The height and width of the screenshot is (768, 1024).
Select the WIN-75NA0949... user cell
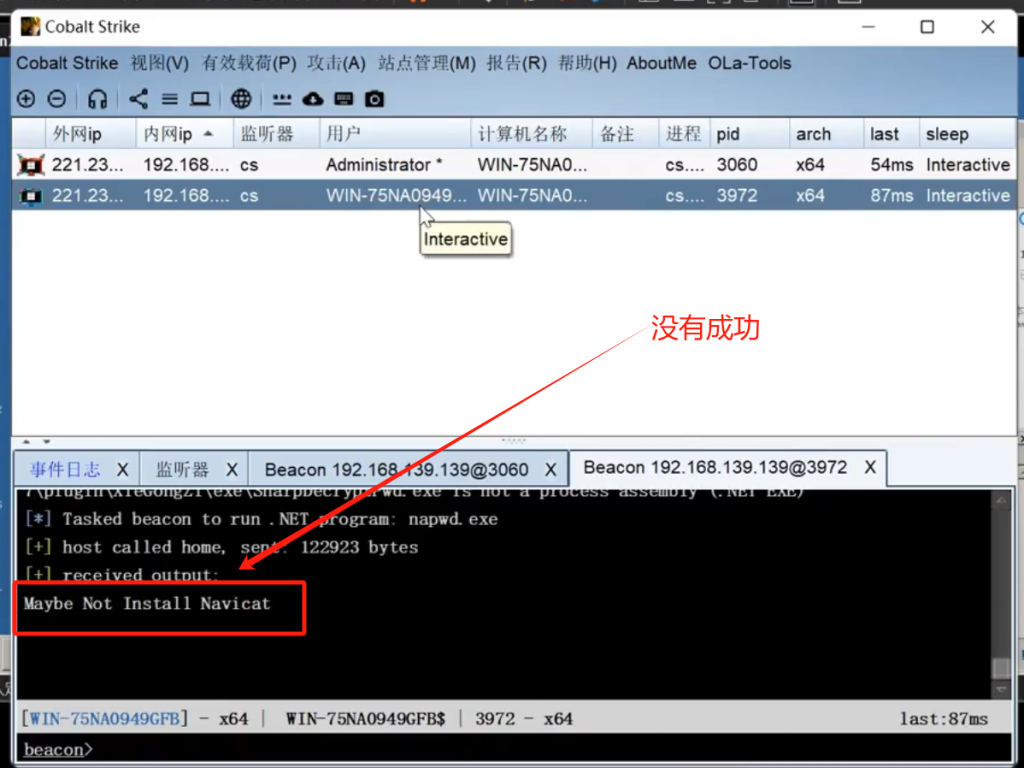pyautogui.click(x=396, y=196)
